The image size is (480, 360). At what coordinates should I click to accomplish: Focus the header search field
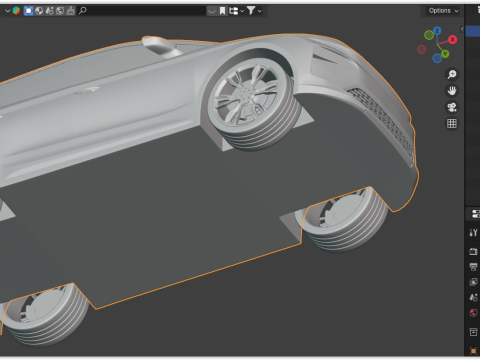[142, 11]
